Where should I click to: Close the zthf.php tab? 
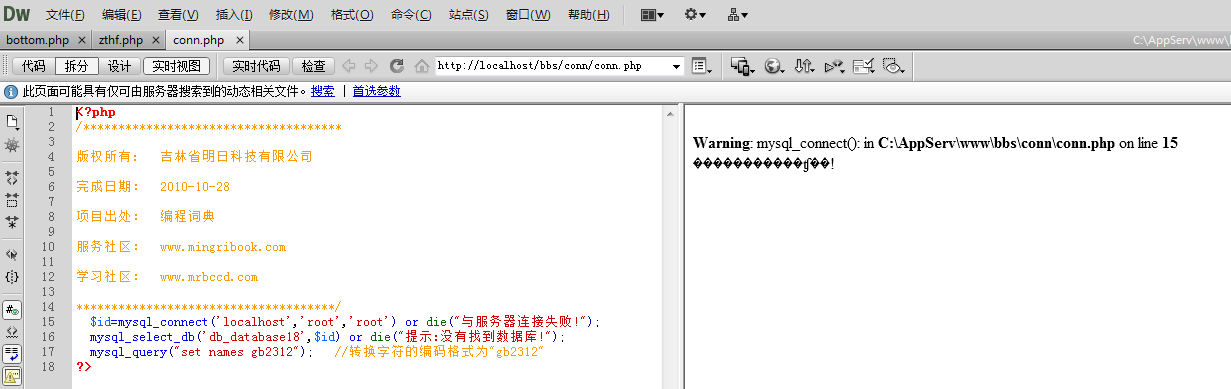(x=155, y=41)
